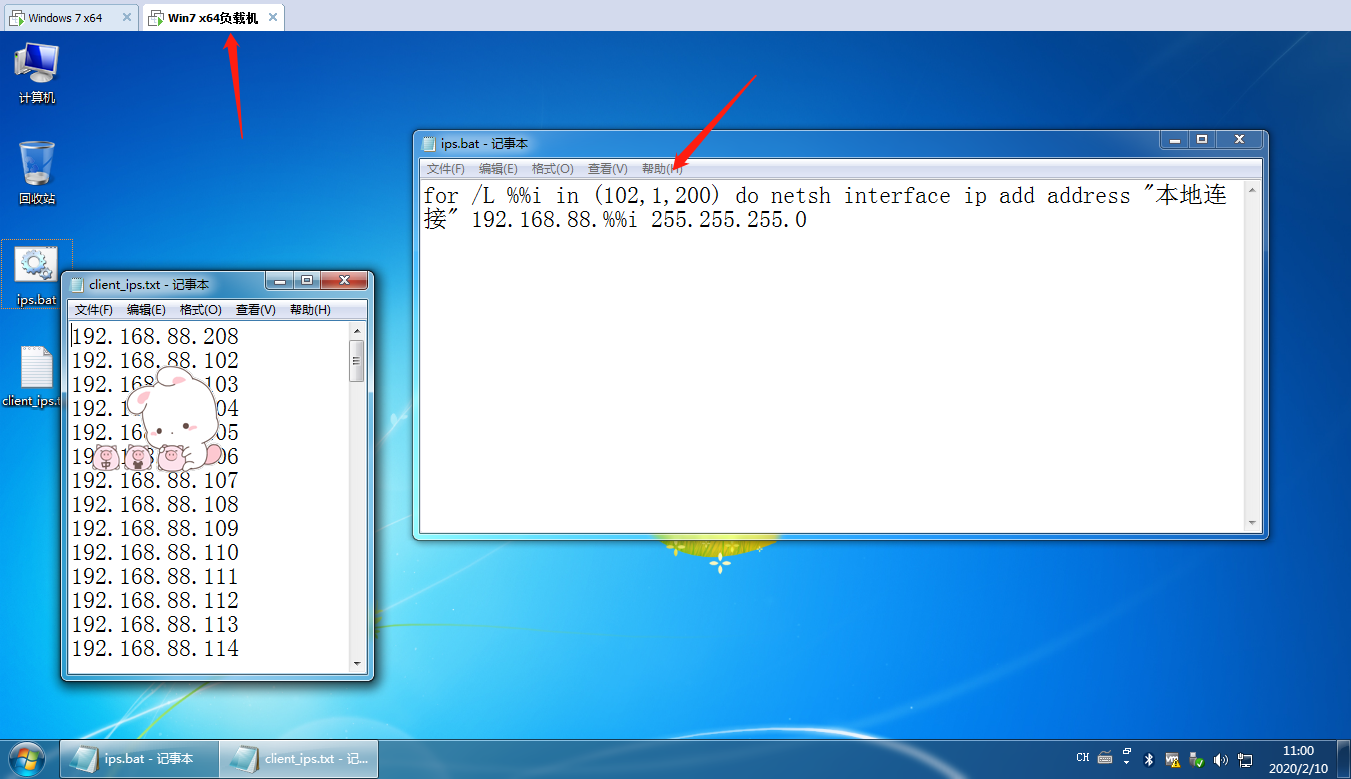
Task: Click the keyboard input method icon
Action: click(x=1105, y=758)
